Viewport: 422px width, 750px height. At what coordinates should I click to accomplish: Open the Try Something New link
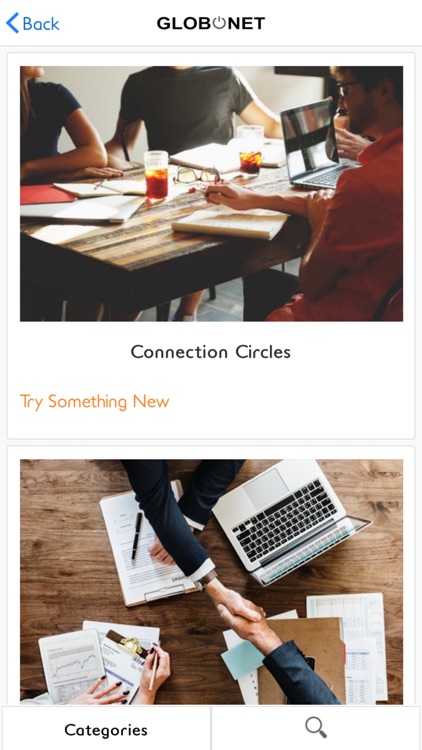pos(94,401)
